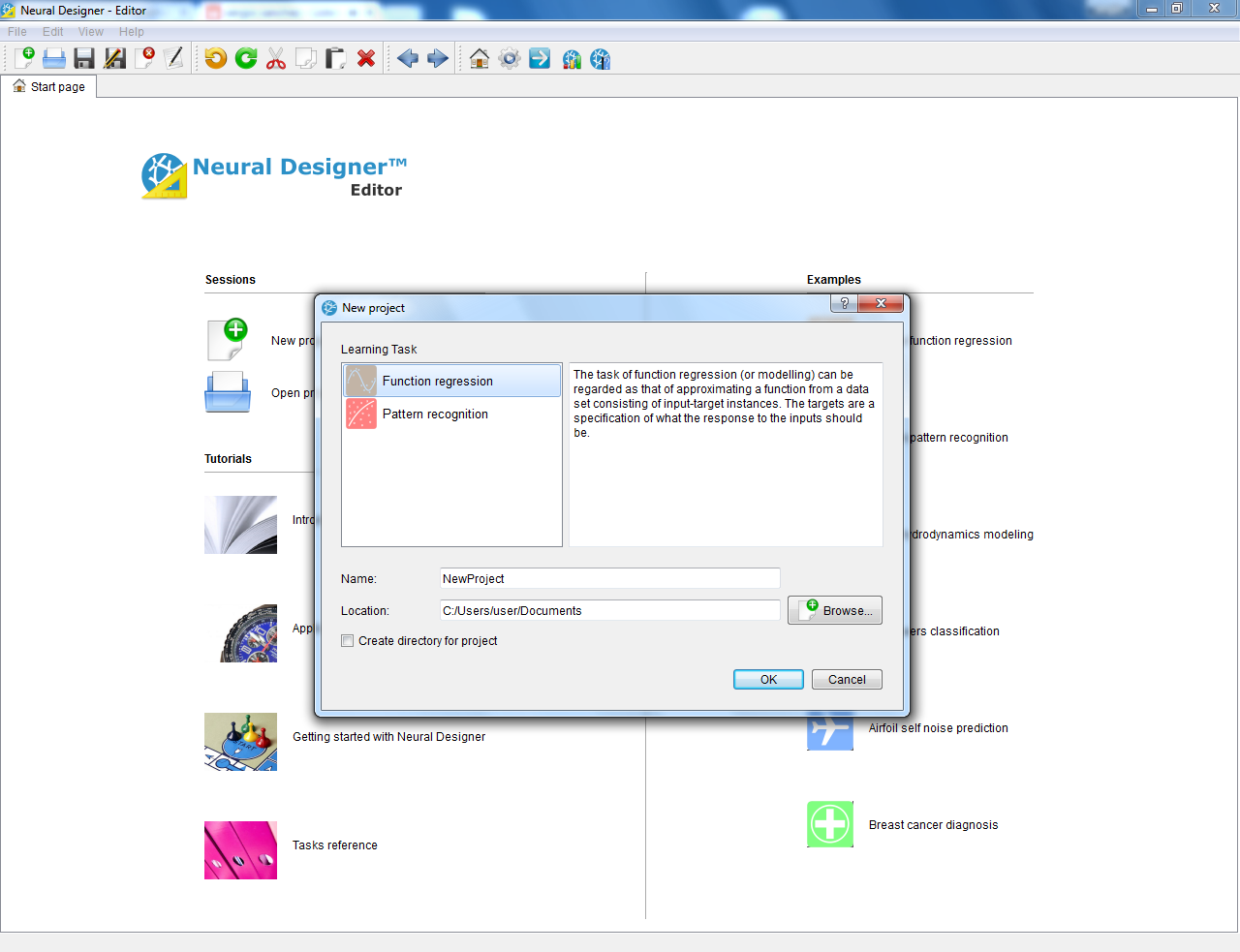
Task: Click the Cut scissors icon
Action: (x=276, y=58)
